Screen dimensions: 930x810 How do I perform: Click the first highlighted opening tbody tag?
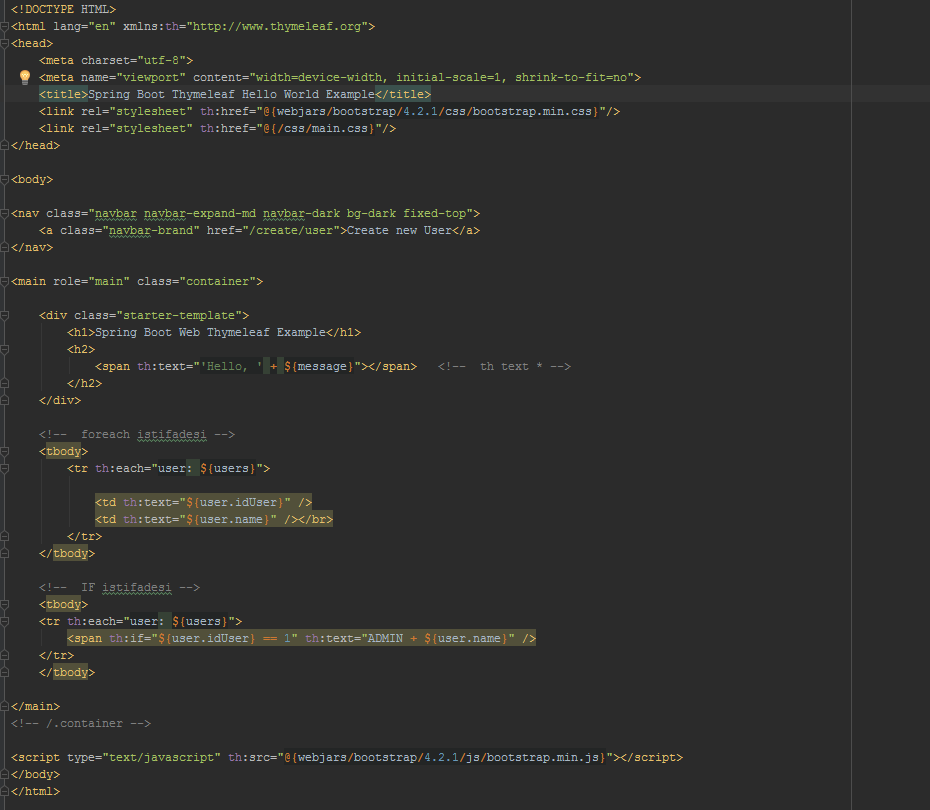pyautogui.click(x=63, y=452)
